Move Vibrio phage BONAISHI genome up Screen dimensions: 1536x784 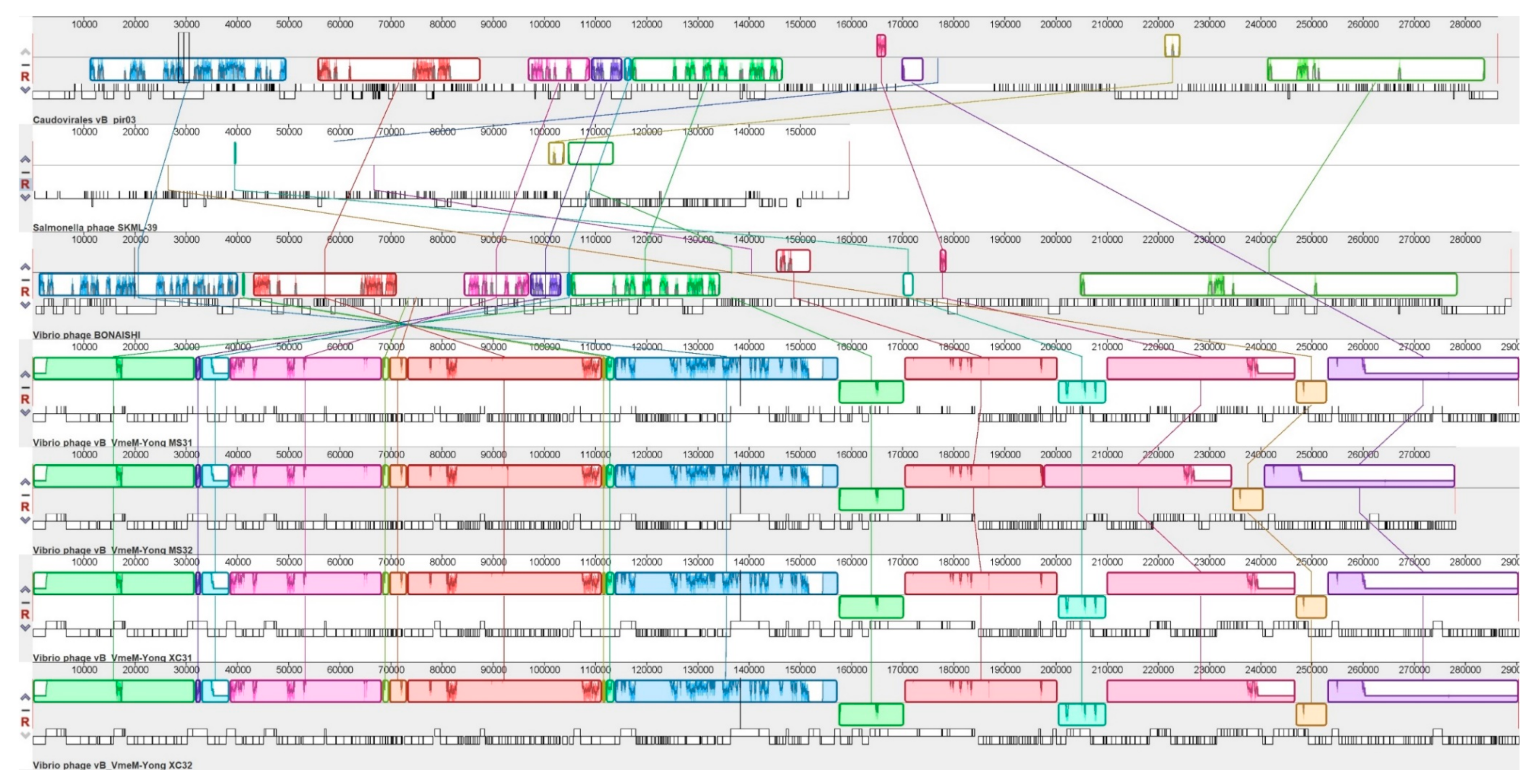click(x=25, y=266)
